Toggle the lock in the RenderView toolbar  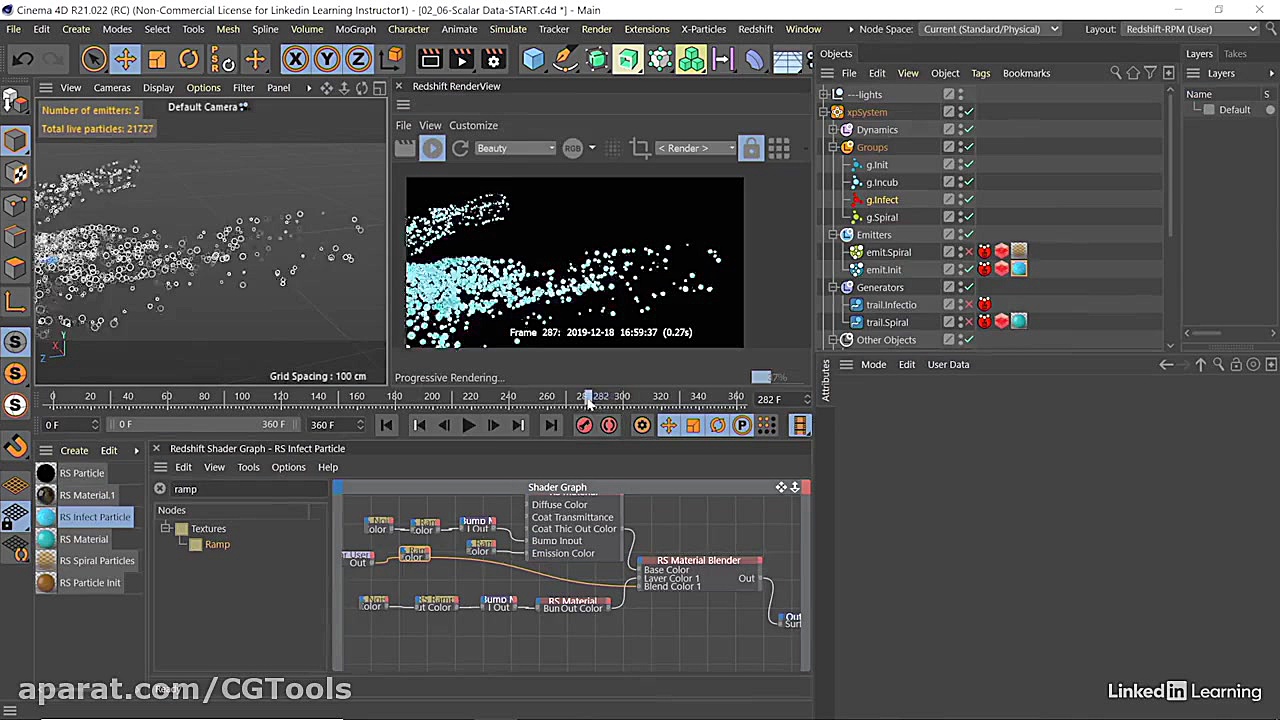point(751,148)
